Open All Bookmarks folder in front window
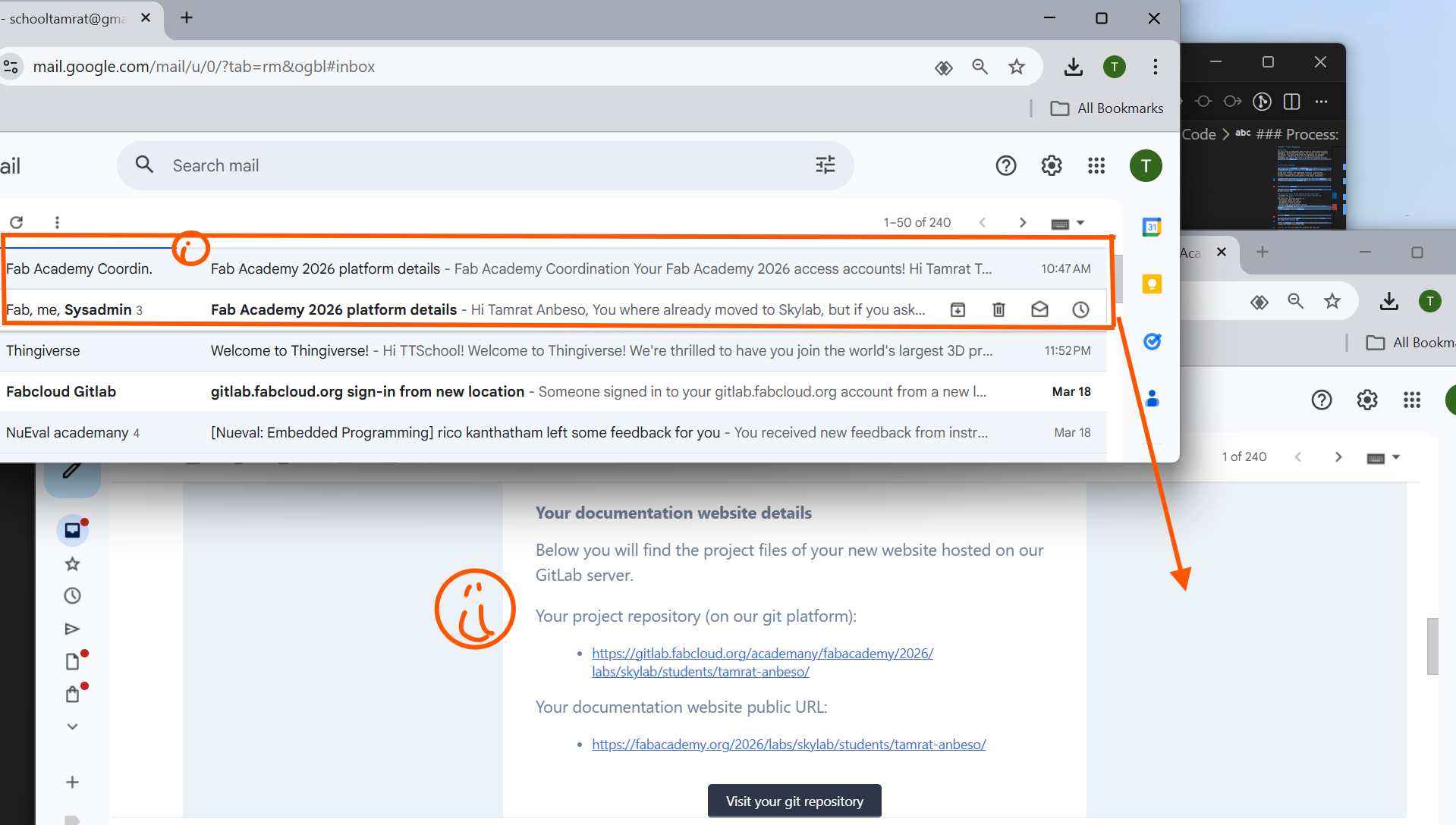The height and width of the screenshot is (825, 1456). [1107, 108]
